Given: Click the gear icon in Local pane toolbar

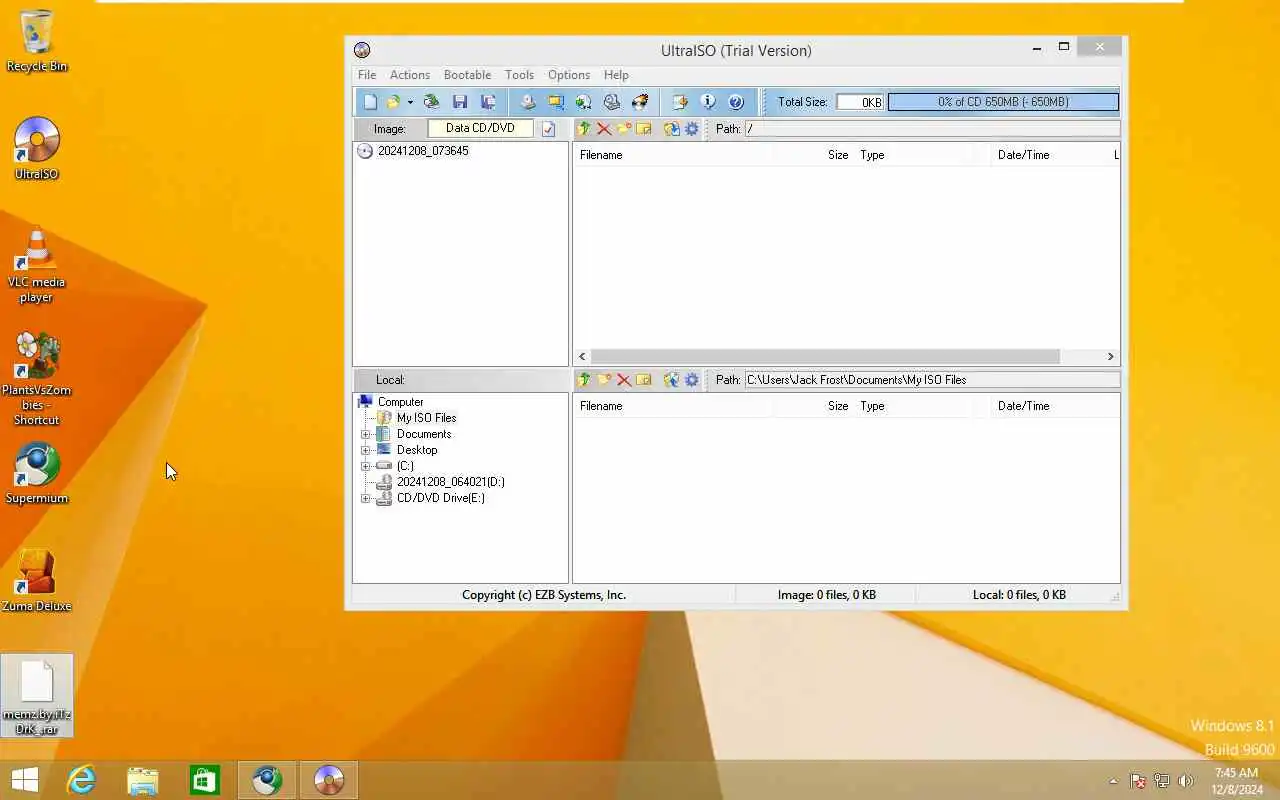Looking at the screenshot, I should pos(691,380).
